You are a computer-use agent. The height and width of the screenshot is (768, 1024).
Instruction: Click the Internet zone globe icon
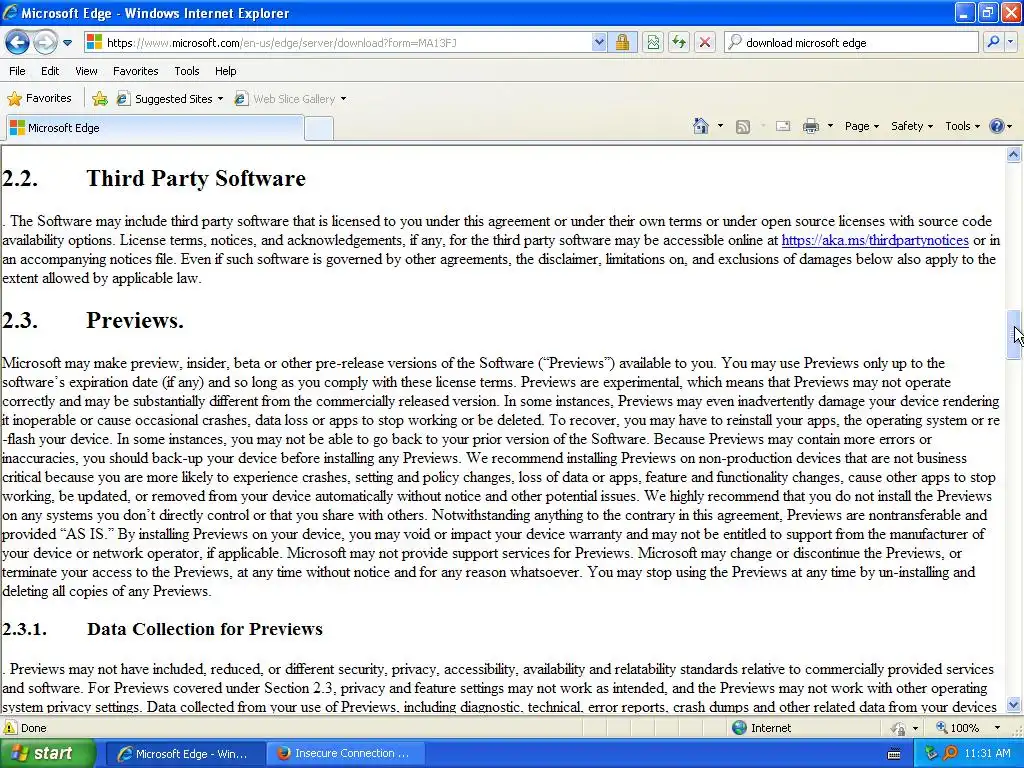pyautogui.click(x=739, y=728)
